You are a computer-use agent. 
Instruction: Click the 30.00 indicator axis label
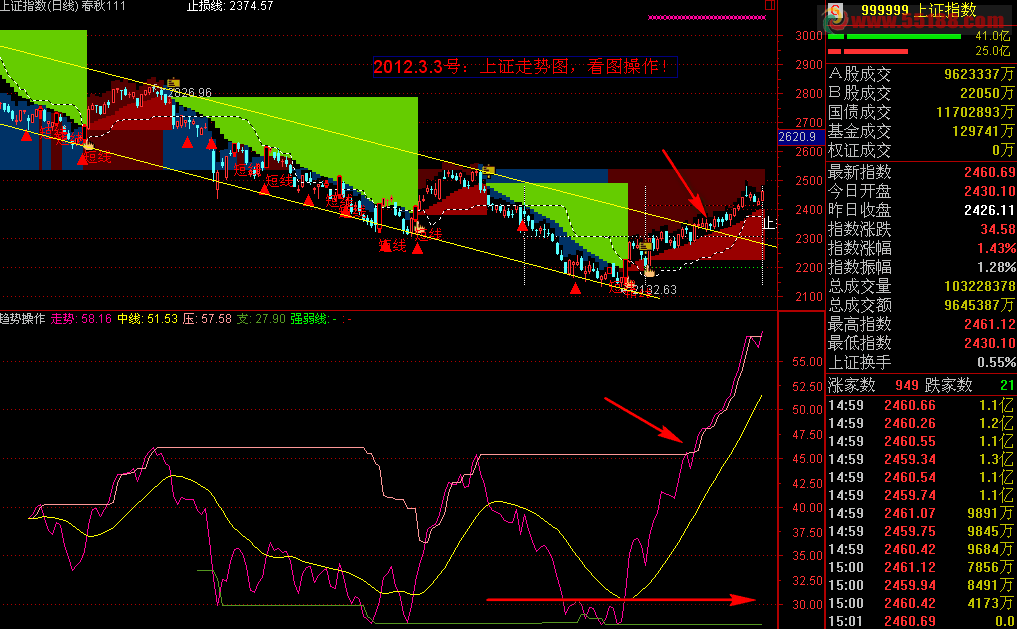[807, 604]
